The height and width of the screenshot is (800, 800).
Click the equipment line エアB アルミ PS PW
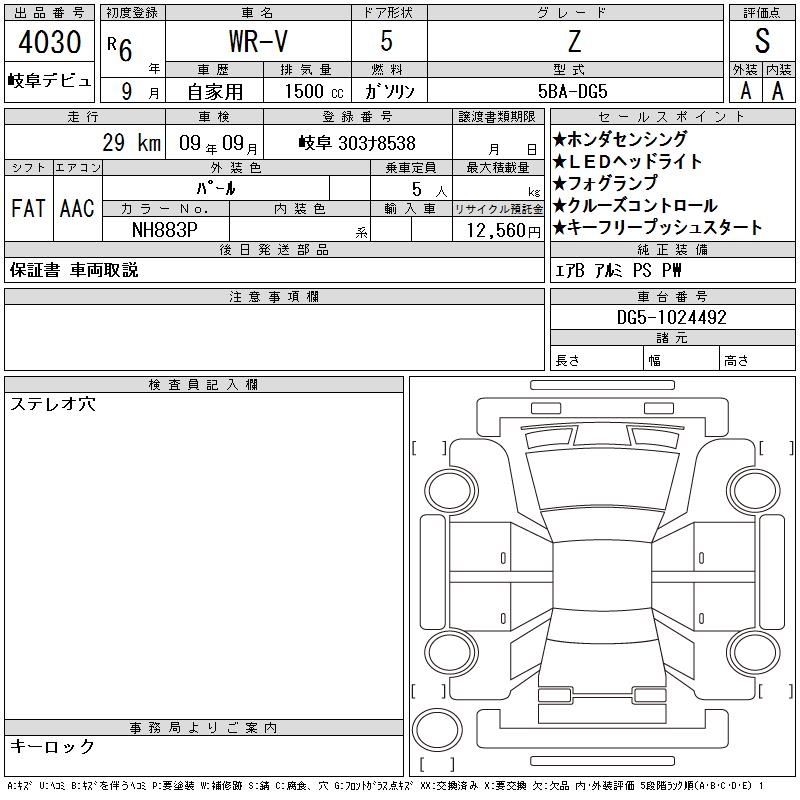point(618,270)
